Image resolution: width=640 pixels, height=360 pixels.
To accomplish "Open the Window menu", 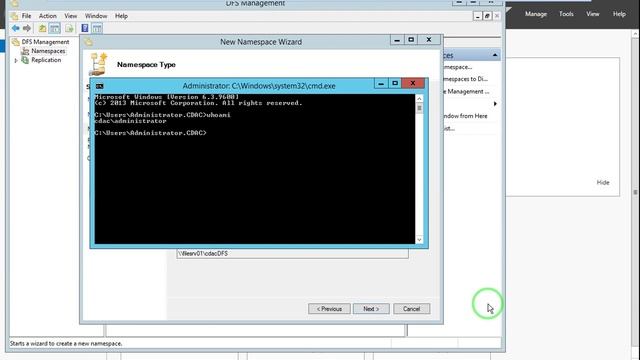I will point(96,16).
